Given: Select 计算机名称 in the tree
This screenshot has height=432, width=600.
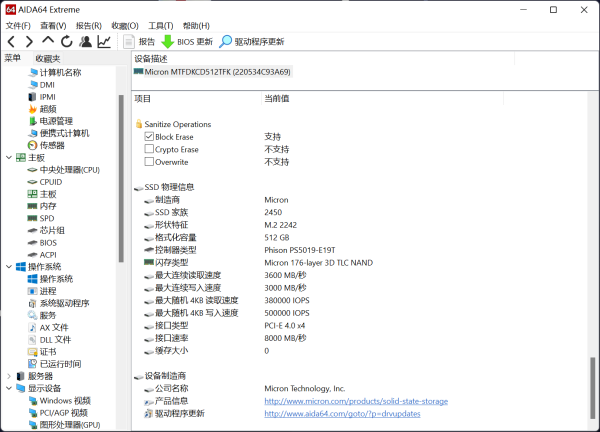Looking at the screenshot, I should coord(55,72).
